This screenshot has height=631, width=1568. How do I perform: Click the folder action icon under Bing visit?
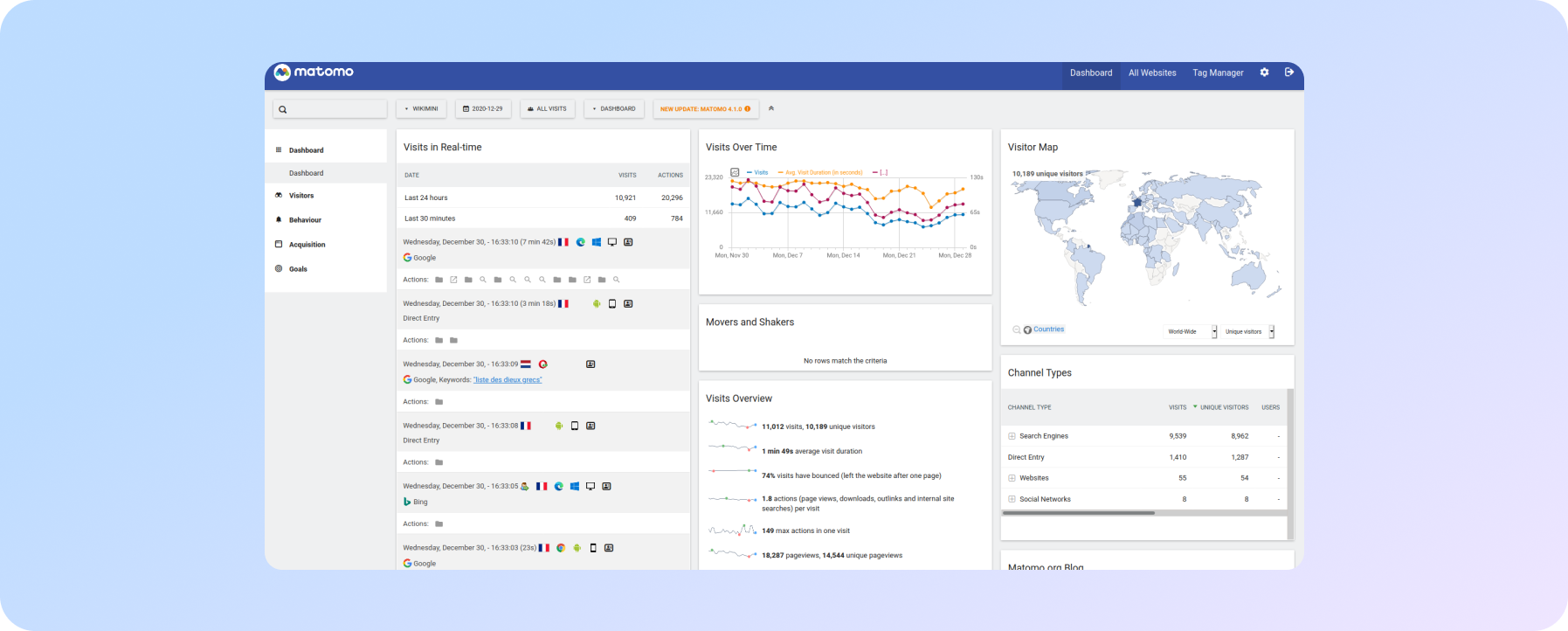(x=439, y=524)
